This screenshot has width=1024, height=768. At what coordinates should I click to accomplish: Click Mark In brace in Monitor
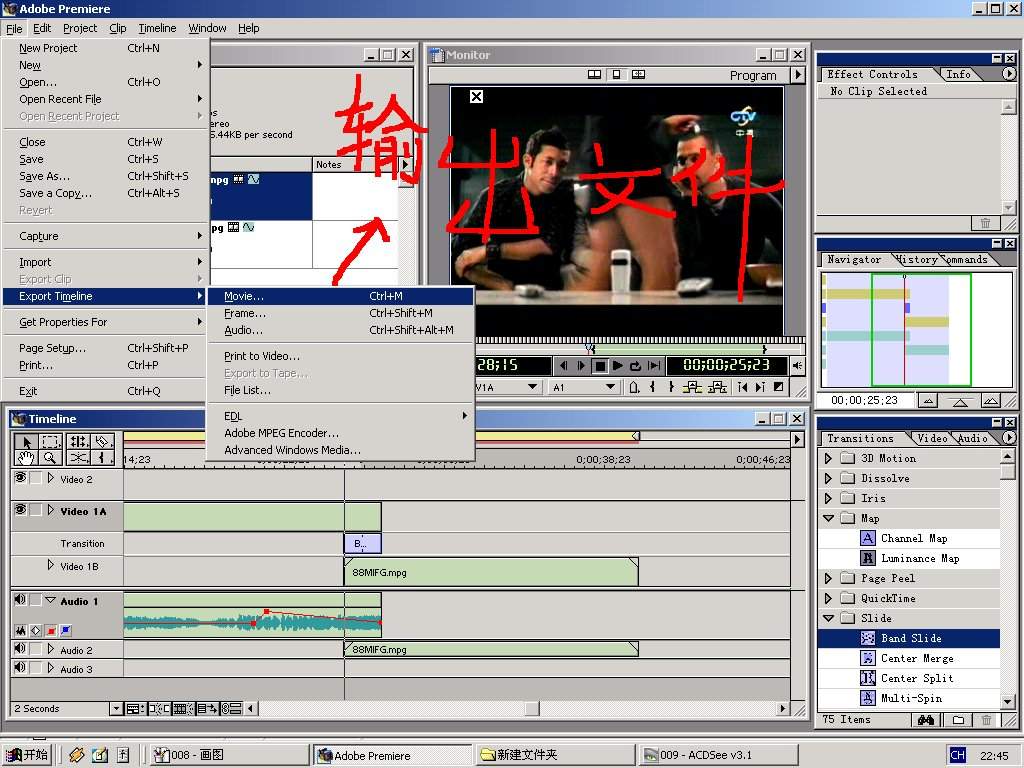click(x=652, y=387)
